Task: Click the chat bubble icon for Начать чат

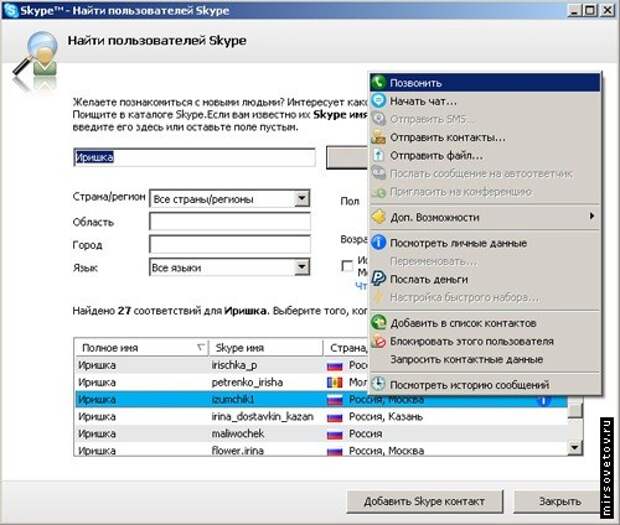Action: (379, 101)
